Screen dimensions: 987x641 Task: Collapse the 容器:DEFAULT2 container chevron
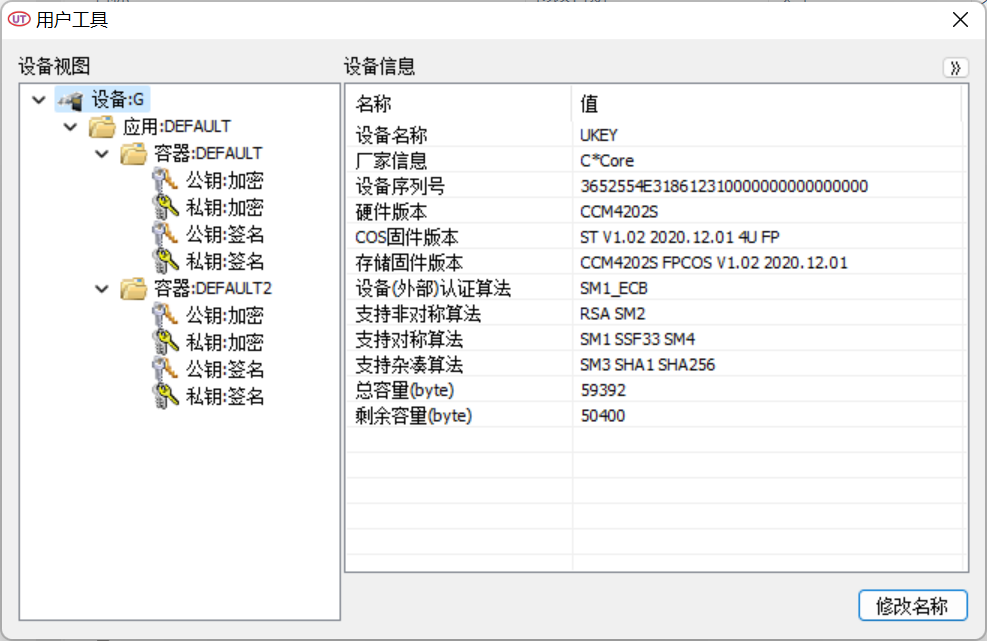(102, 289)
